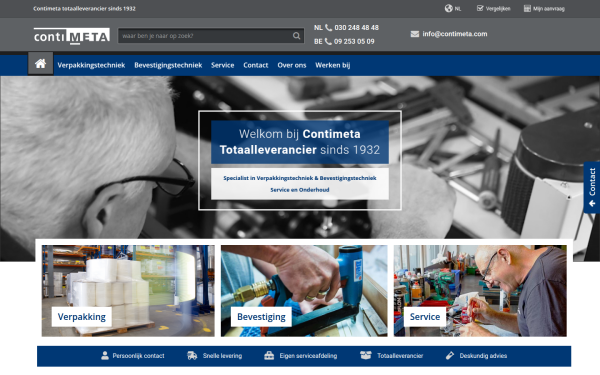Image resolution: width=600 pixels, height=375 pixels.
Task: Click the truck icon for Snelle levering
Action: point(192,355)
